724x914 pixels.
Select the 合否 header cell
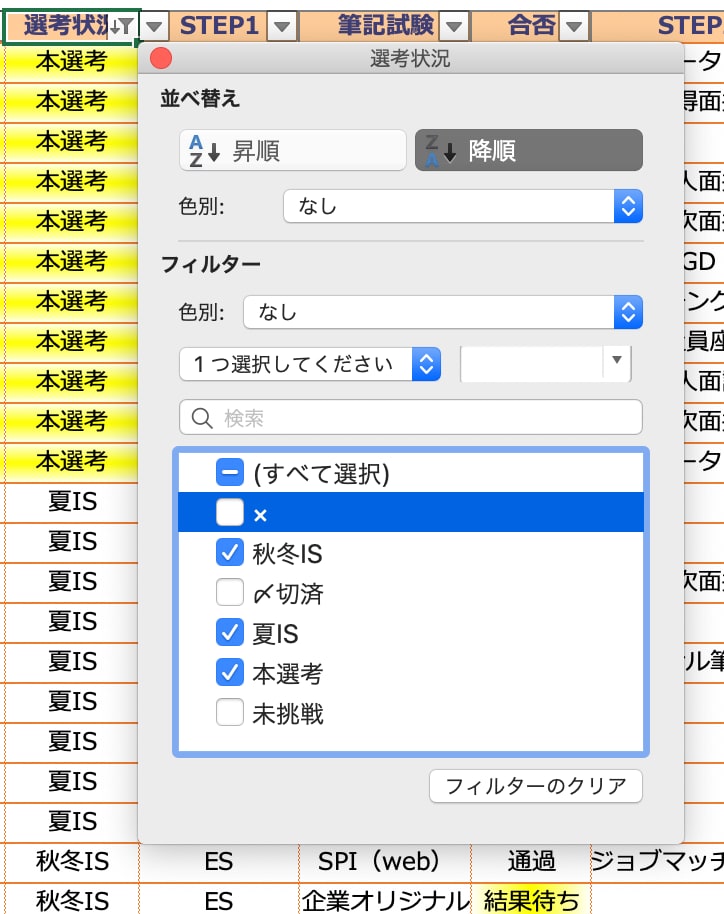[530, 26]
